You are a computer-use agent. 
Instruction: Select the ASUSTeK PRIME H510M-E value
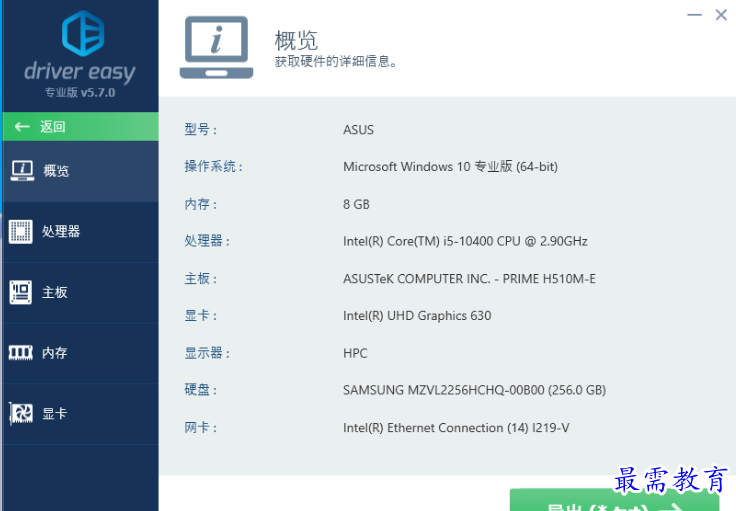[x=469, y=279]
